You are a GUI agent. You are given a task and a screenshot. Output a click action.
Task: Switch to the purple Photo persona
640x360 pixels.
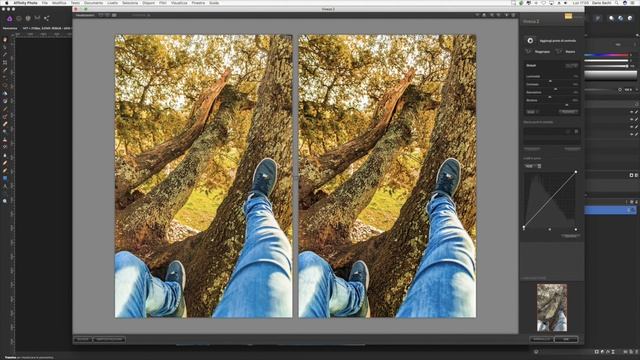[x=9, y=18]
